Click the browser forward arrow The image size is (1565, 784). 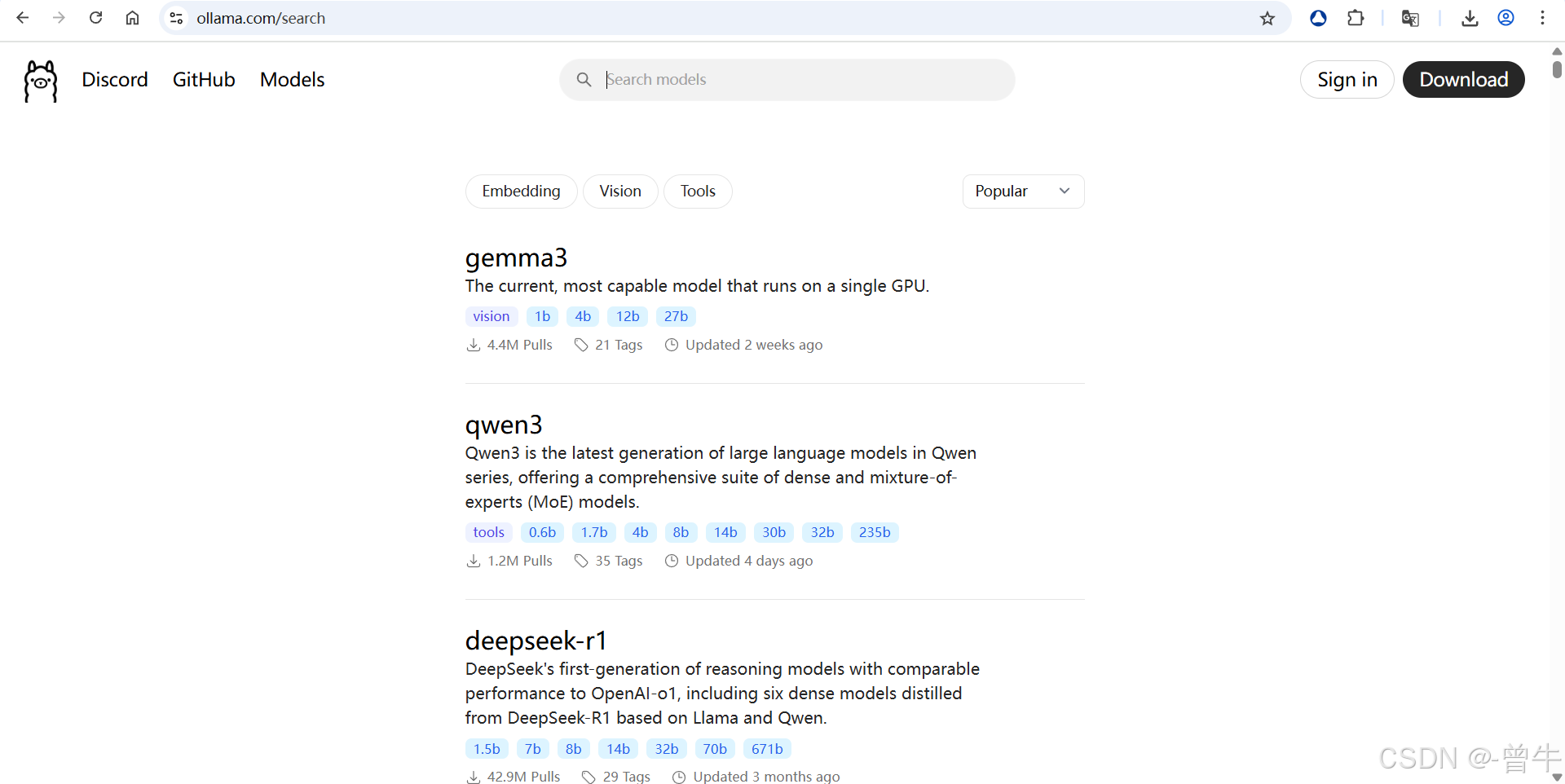pos(59,18)
